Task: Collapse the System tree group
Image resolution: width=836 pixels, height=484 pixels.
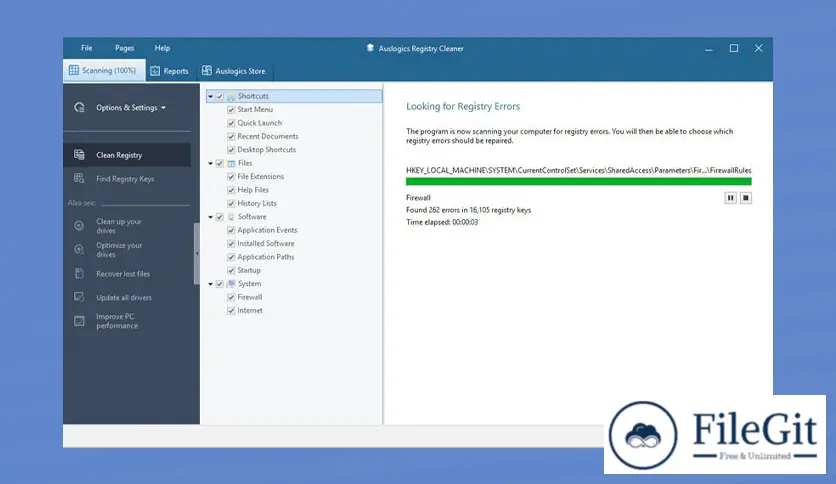Action: coord(211,284)
